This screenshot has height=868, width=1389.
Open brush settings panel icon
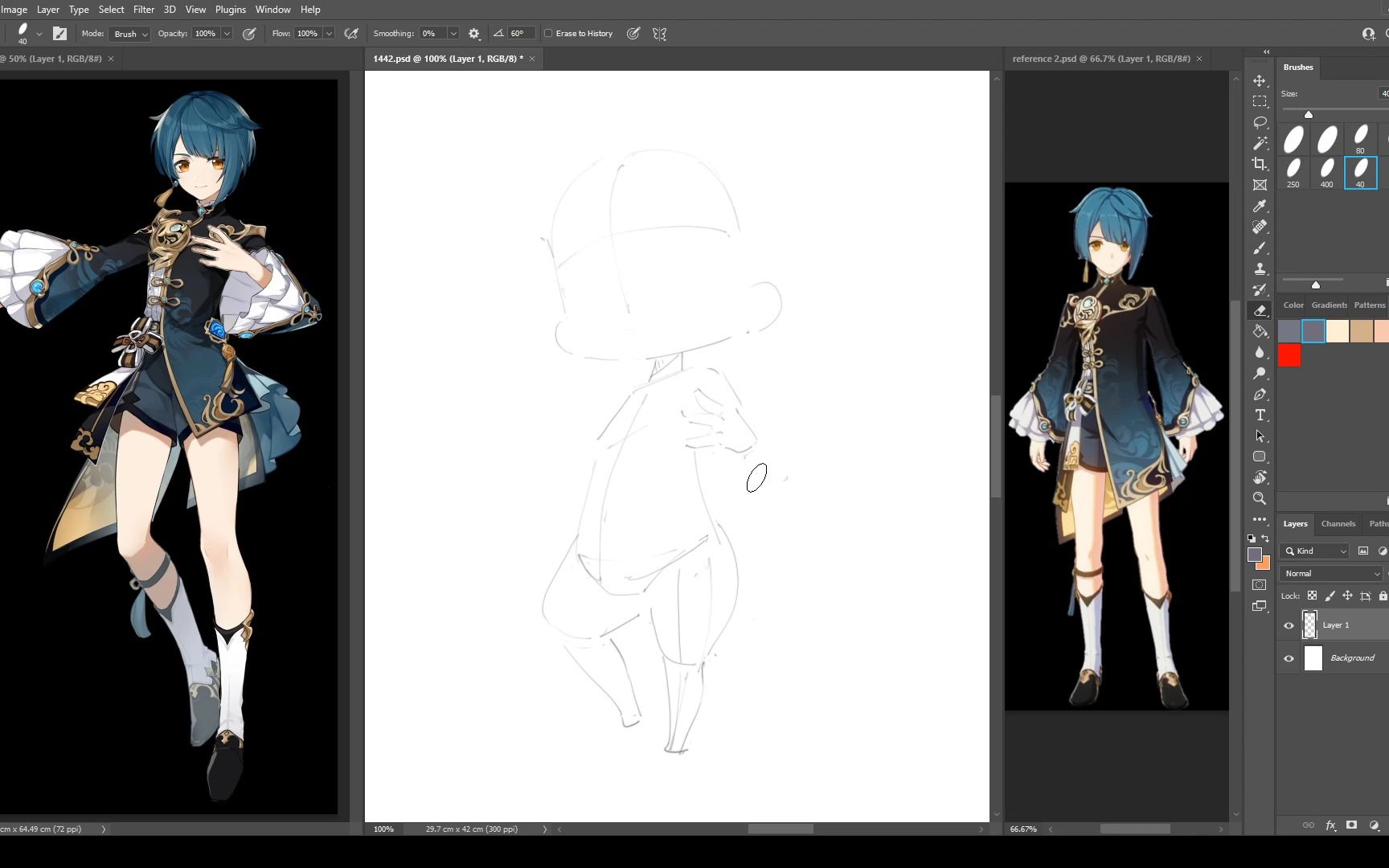tap(60, 34)
